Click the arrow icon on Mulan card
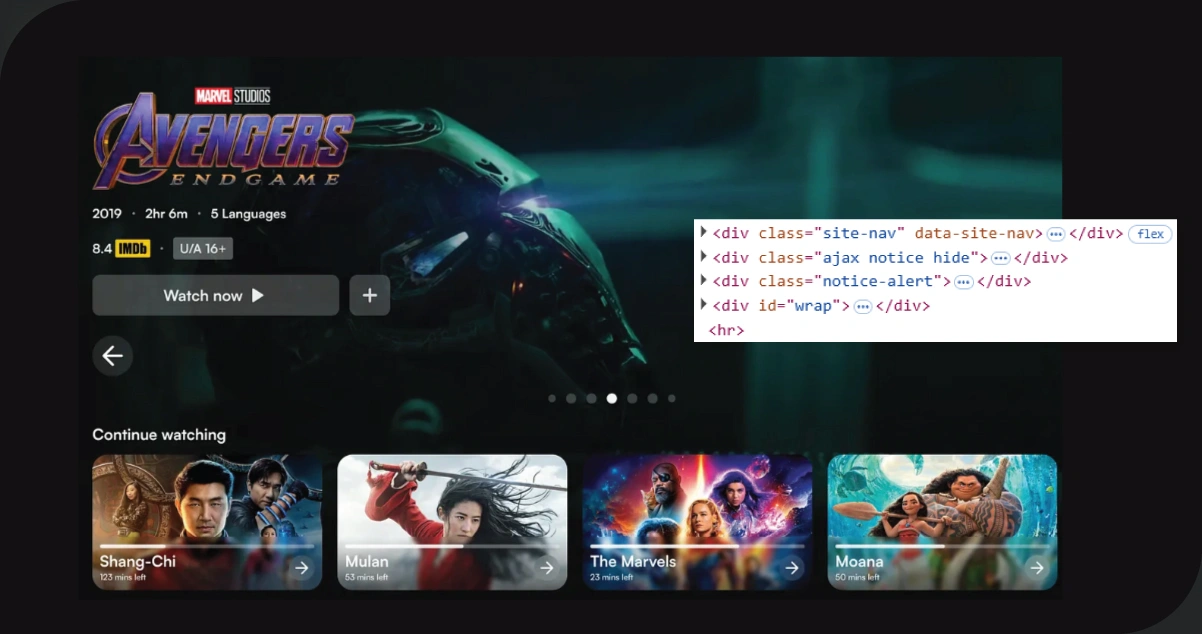 click(546, 568)
